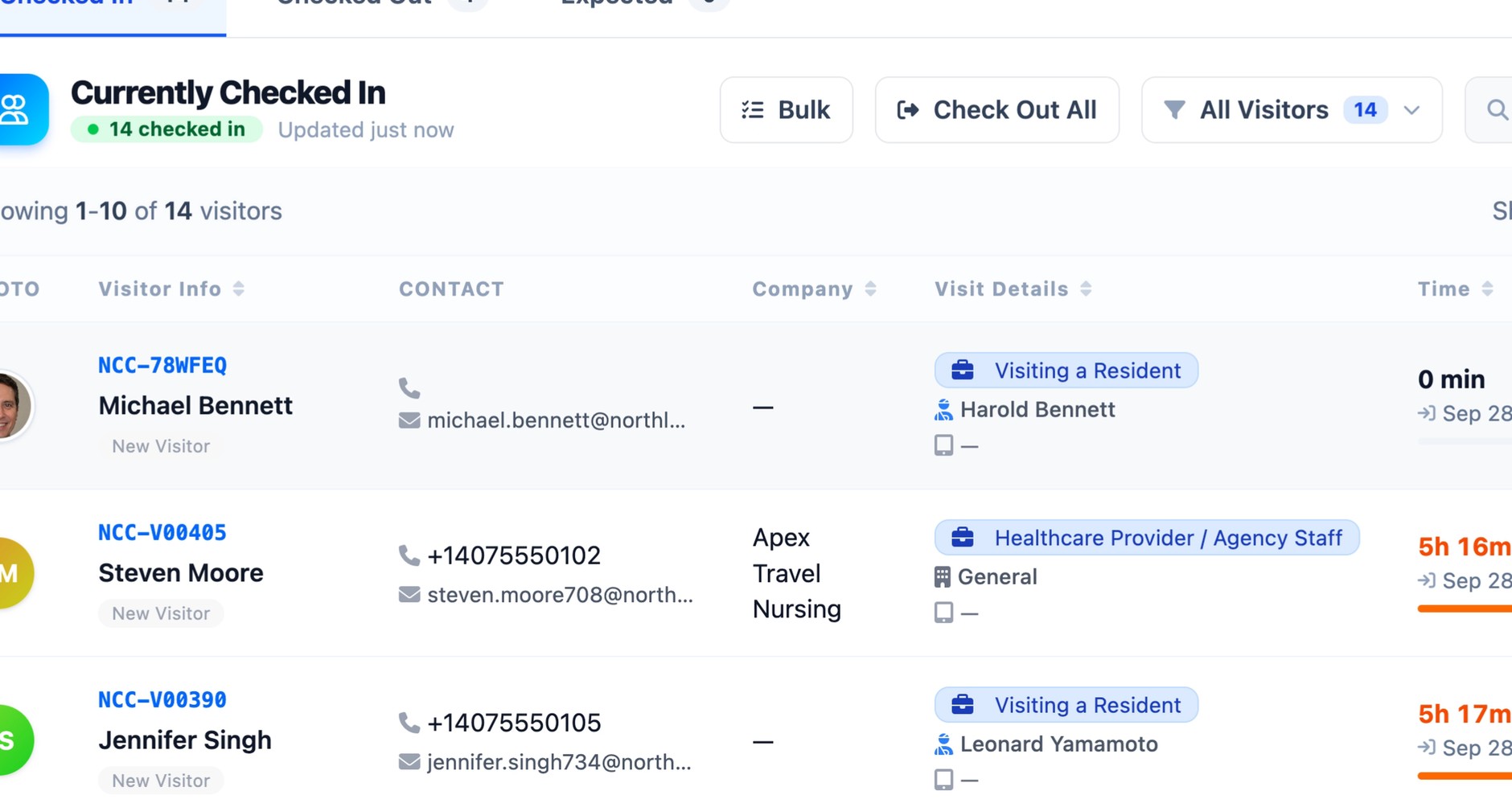Image resolution: width=1512 pixels, height=799 pixels.
Task: Click 14 count badge in All Visitors filter
Action: pyautogui.click(x=1365, y=110)
